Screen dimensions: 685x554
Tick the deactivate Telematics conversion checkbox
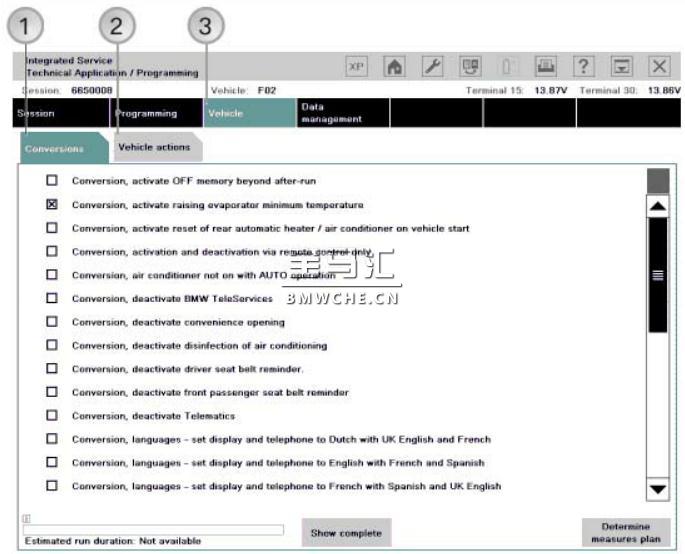click(x=52, y=415)
